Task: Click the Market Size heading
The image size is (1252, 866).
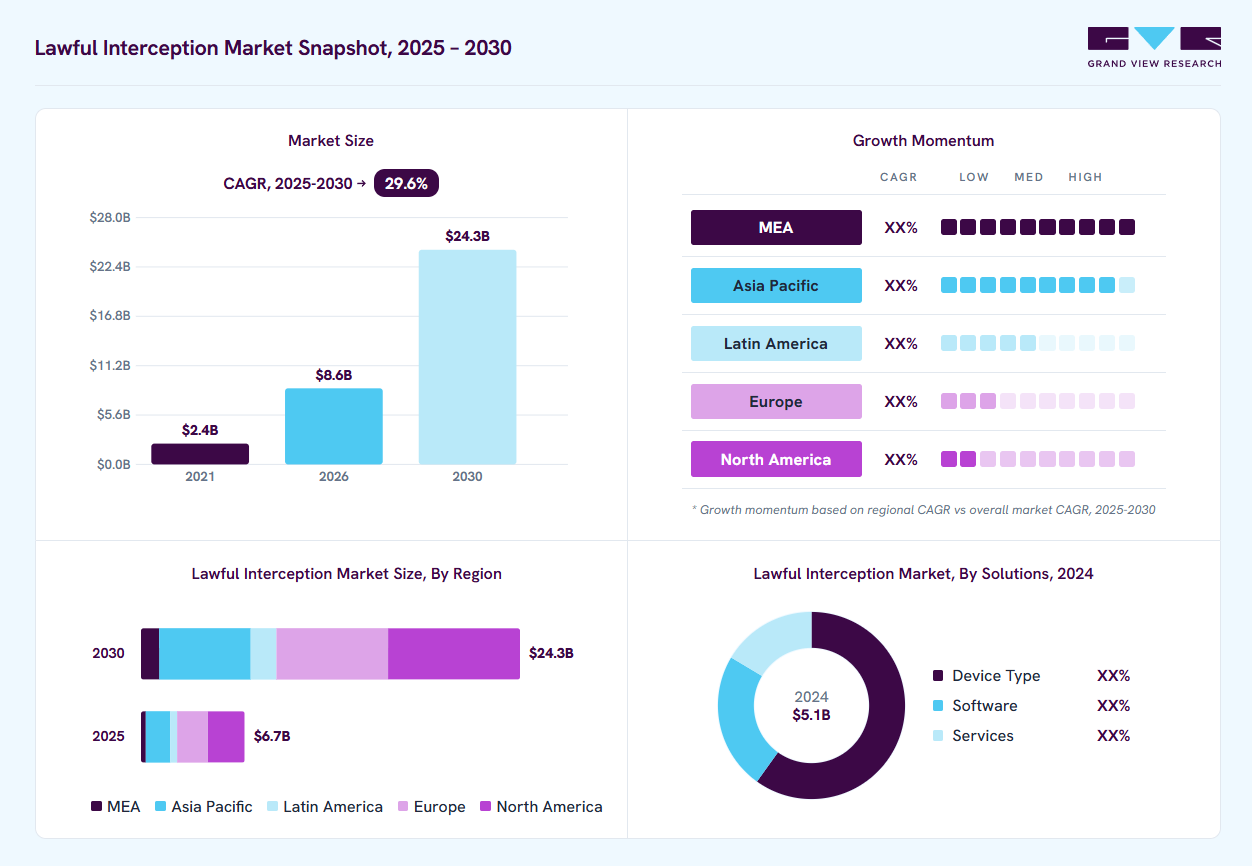Action: tap(331, 141)
